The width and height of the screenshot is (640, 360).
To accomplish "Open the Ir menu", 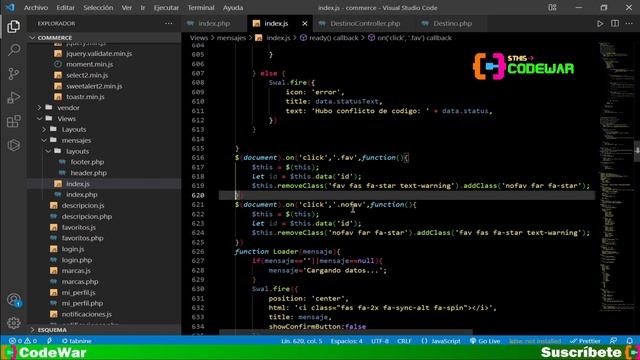I will pos(143,8).
